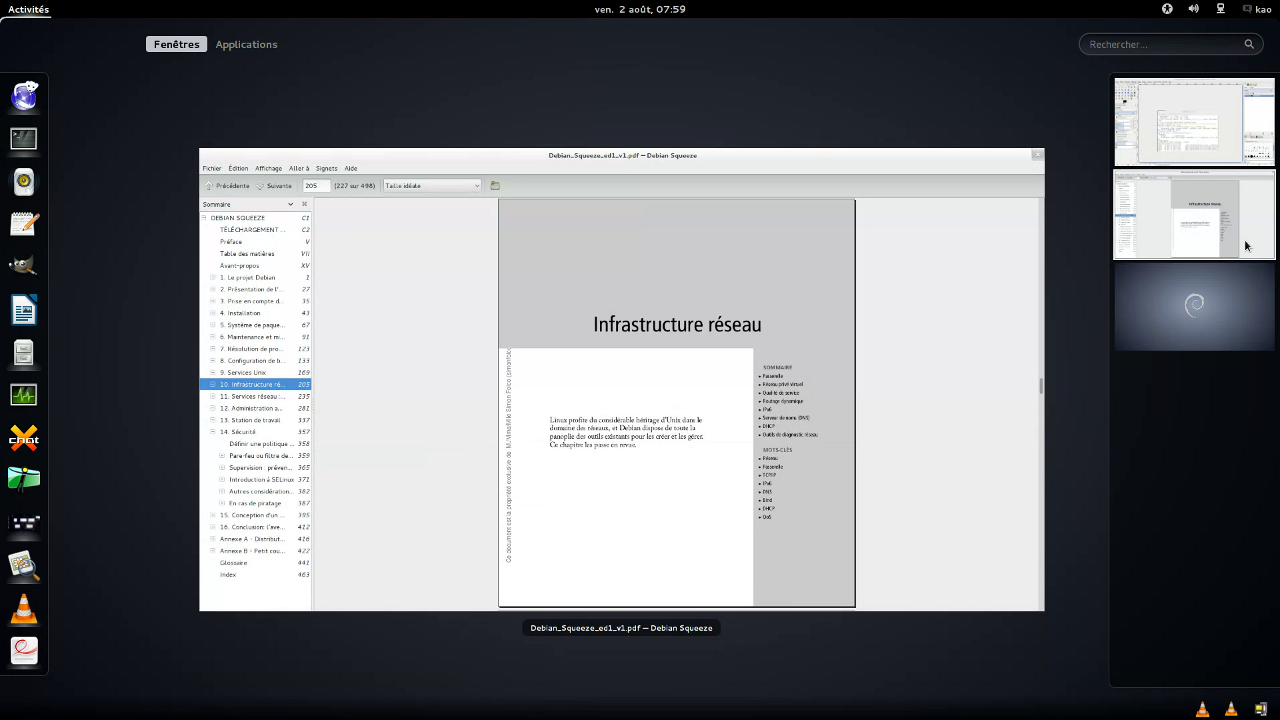This screenshot has width=1280, height=720.
Task: Launch XChat from the dock
Action: click(24, 437)
